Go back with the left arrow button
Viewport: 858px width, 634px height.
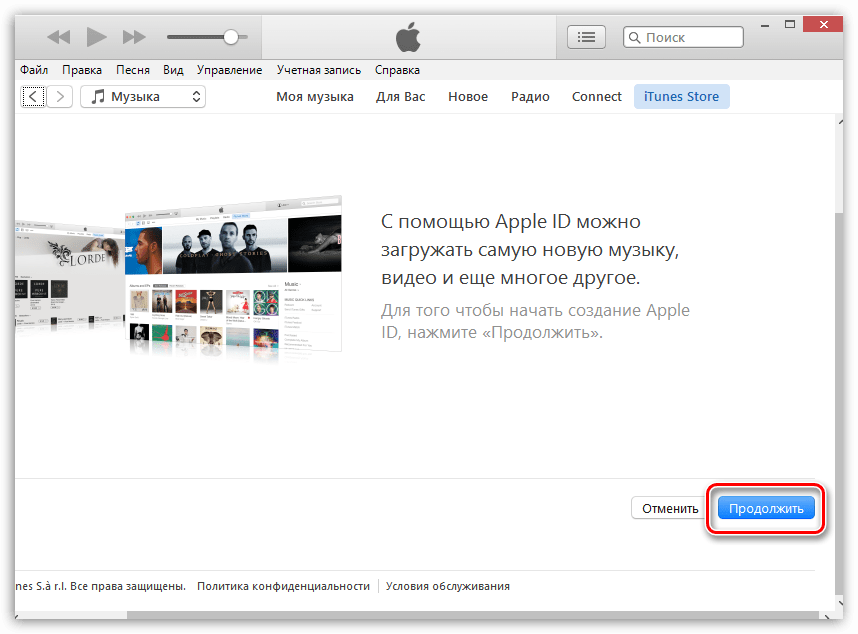click(33, 97)
